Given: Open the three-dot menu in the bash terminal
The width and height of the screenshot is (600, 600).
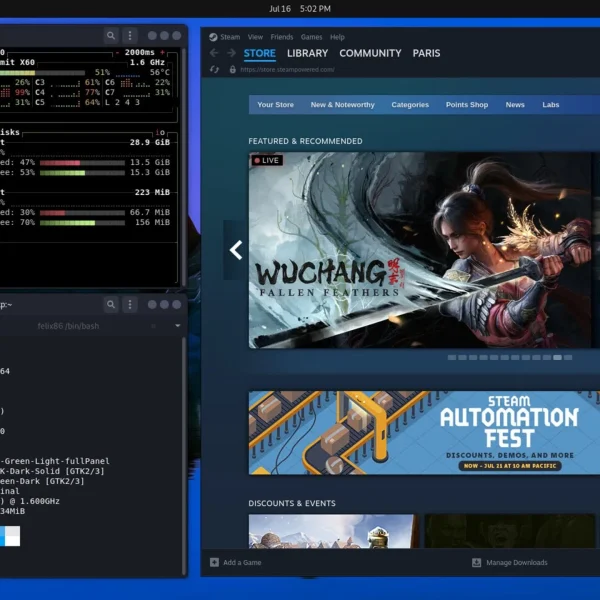Looking at the screenshot, I should pos(130,304).
